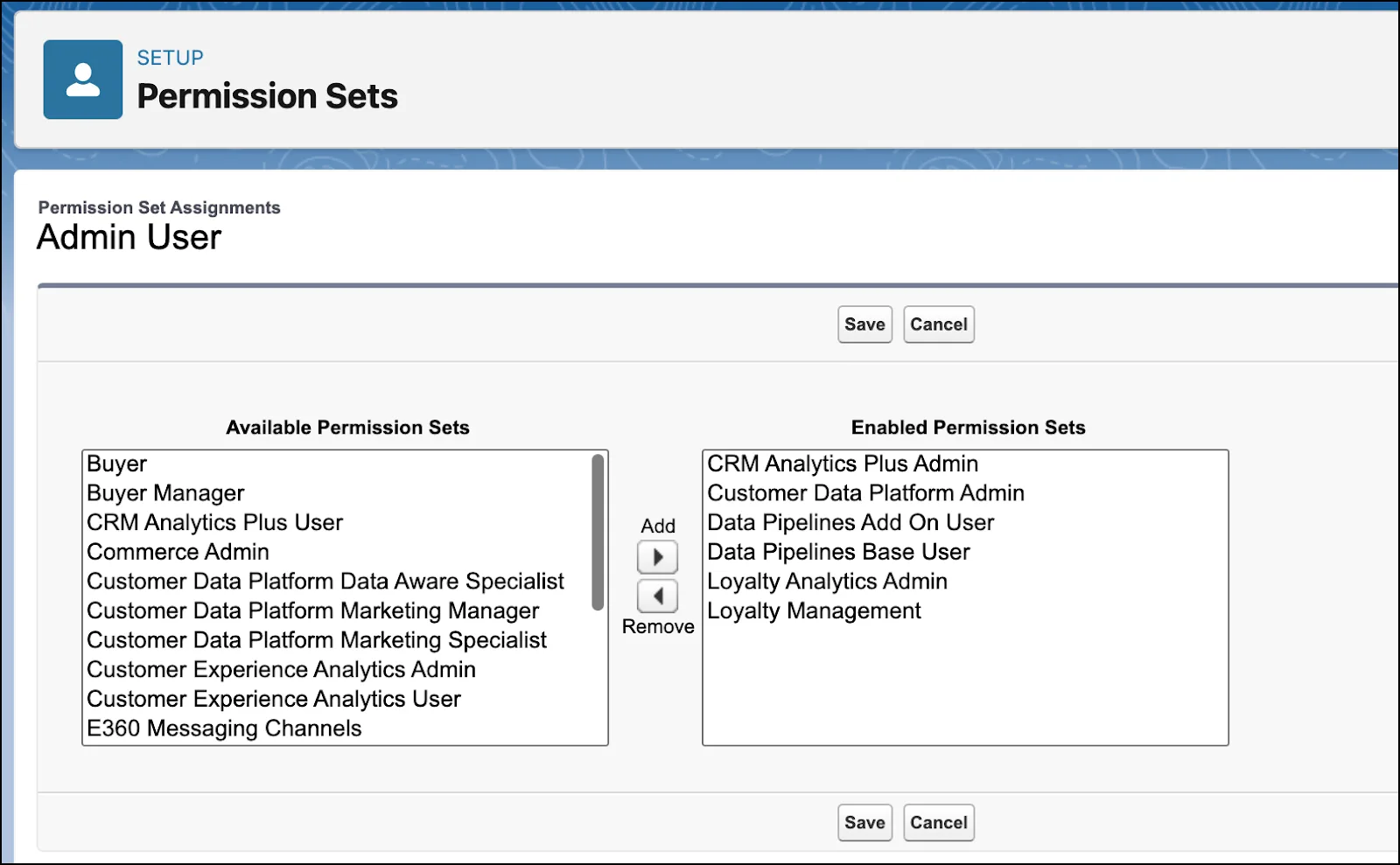1400x865 pixels.
Task: Click the bottom Cancel button
Action: pyautogui.click(x=939, y=823)
